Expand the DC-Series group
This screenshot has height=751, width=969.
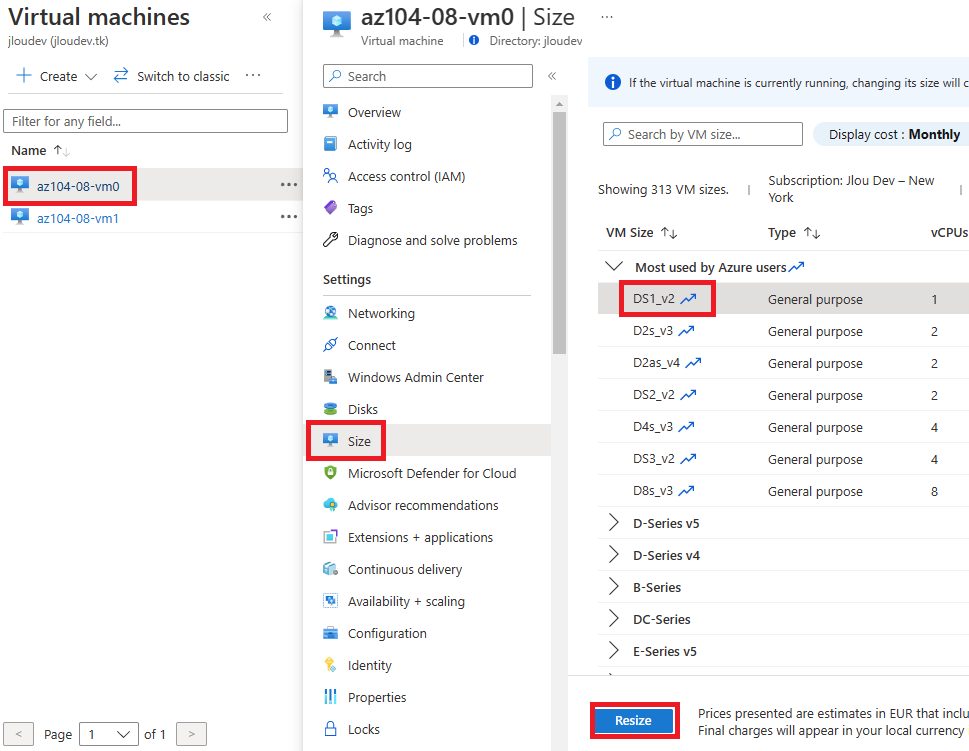(x=614, y=619)
